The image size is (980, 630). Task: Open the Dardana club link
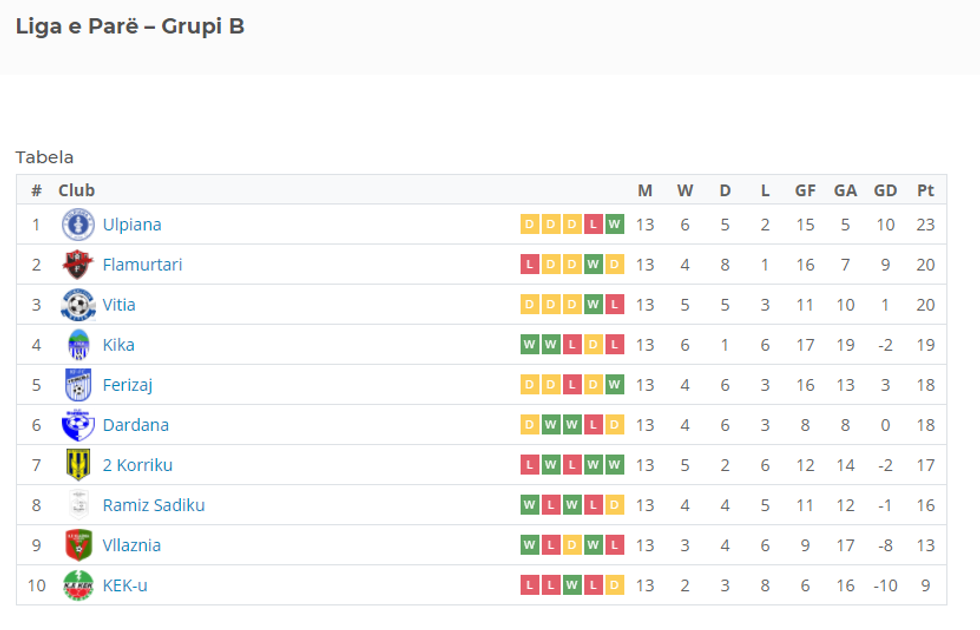tap(135, 425)
